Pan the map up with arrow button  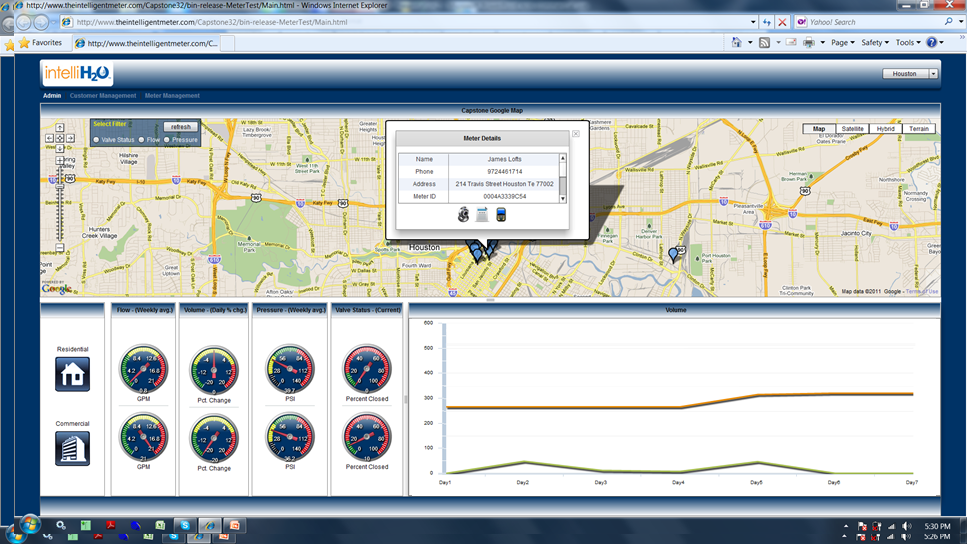(x=59, y=128)
